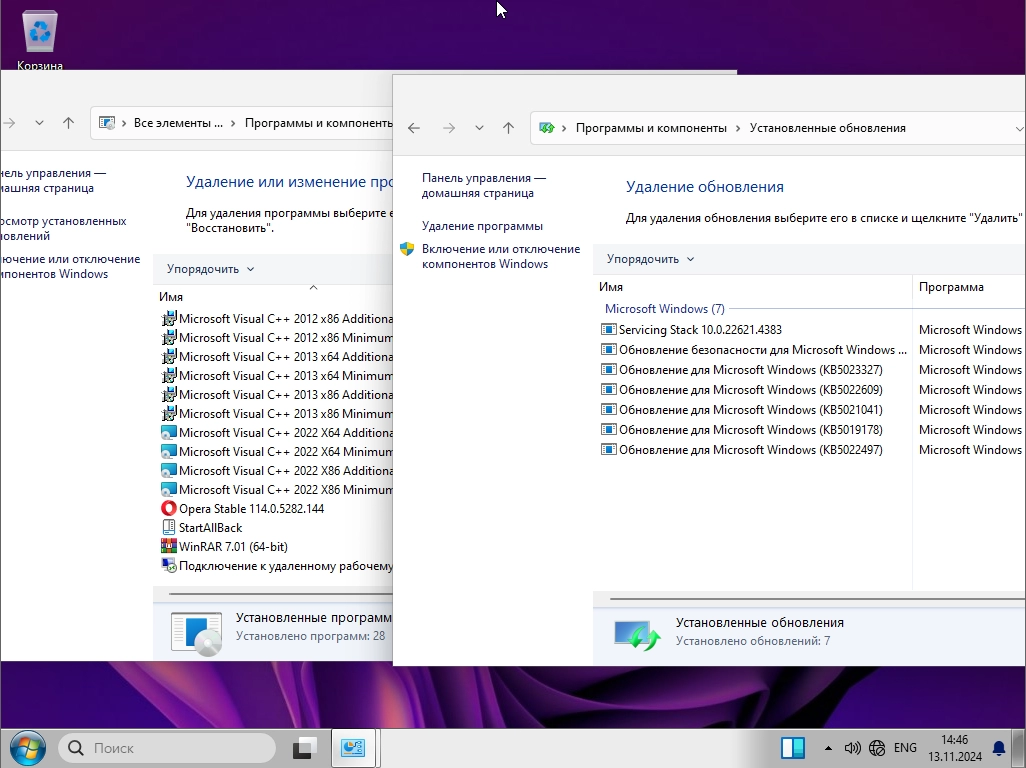The width and height of the screenshot is (1026, 768).
Task: Collapse the 'Microsoft Windows (7)' group
Action: tap(664, 309)
